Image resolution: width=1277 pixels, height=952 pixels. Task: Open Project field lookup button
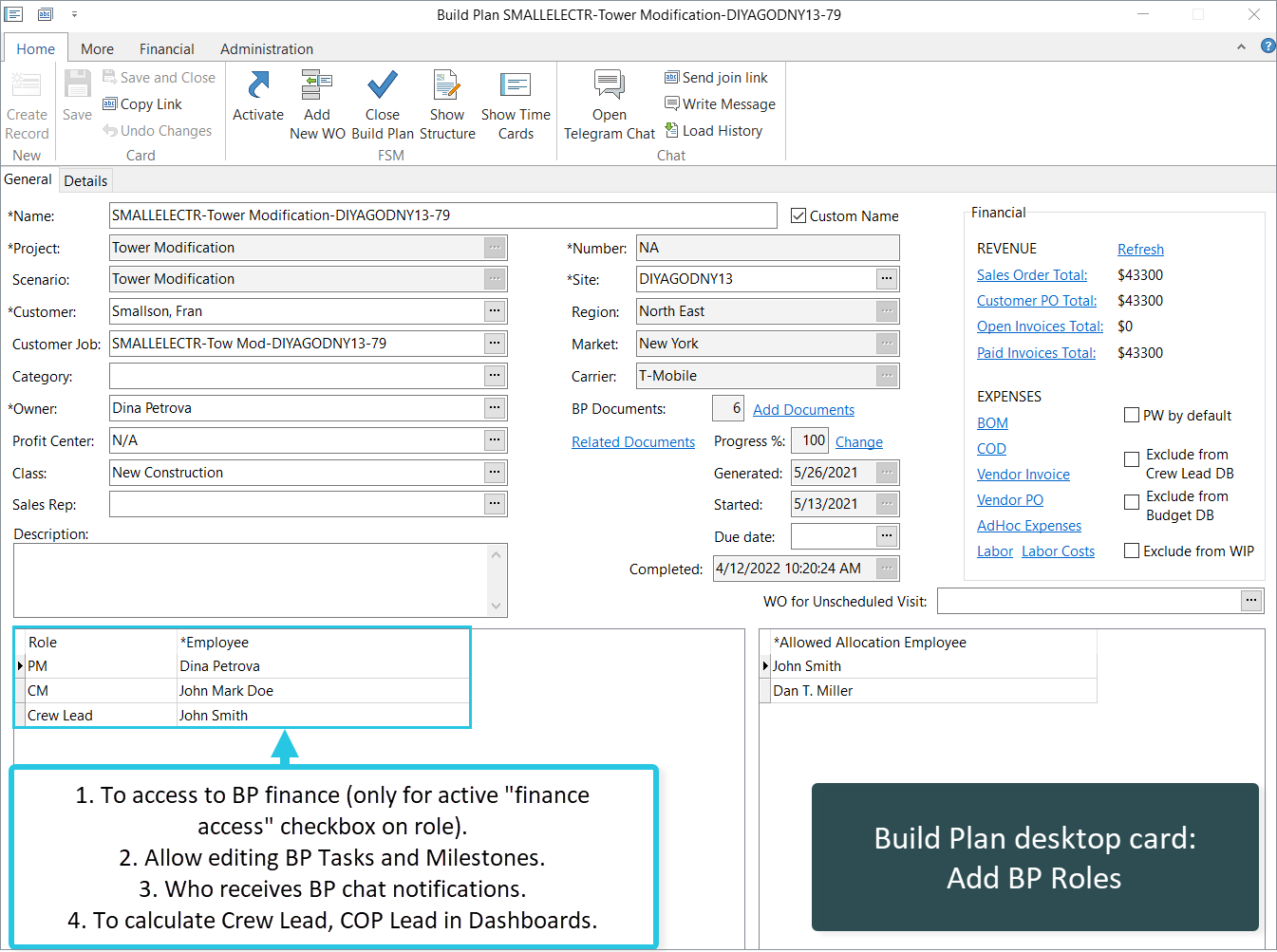pyautogui.click(x=495, y=248)
